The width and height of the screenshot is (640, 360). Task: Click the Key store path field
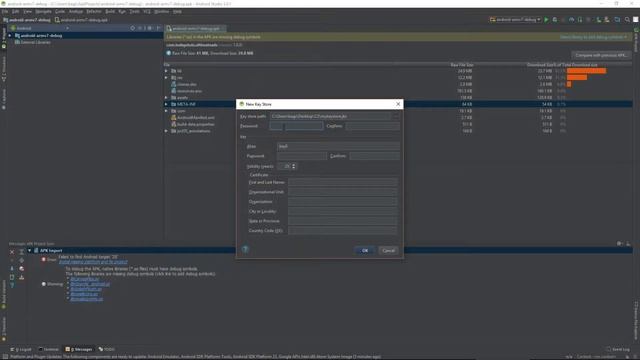330,116
